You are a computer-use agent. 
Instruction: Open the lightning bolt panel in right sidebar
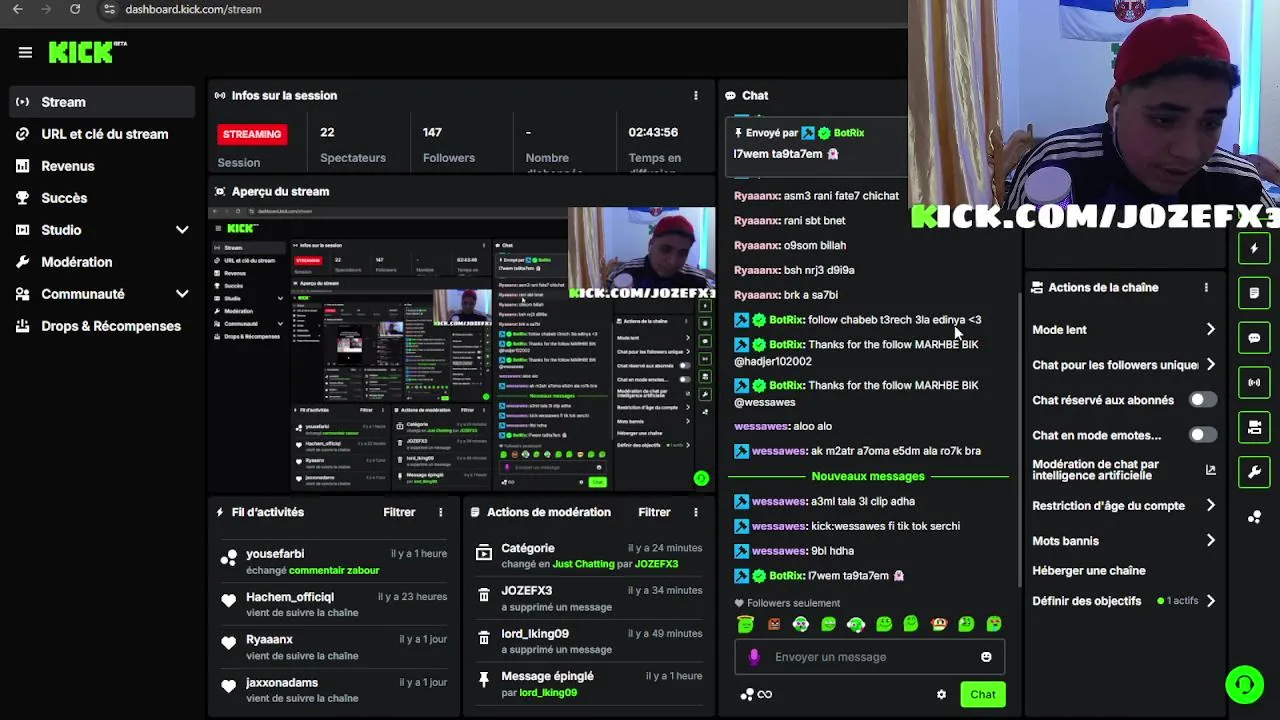pos(1254,248)
